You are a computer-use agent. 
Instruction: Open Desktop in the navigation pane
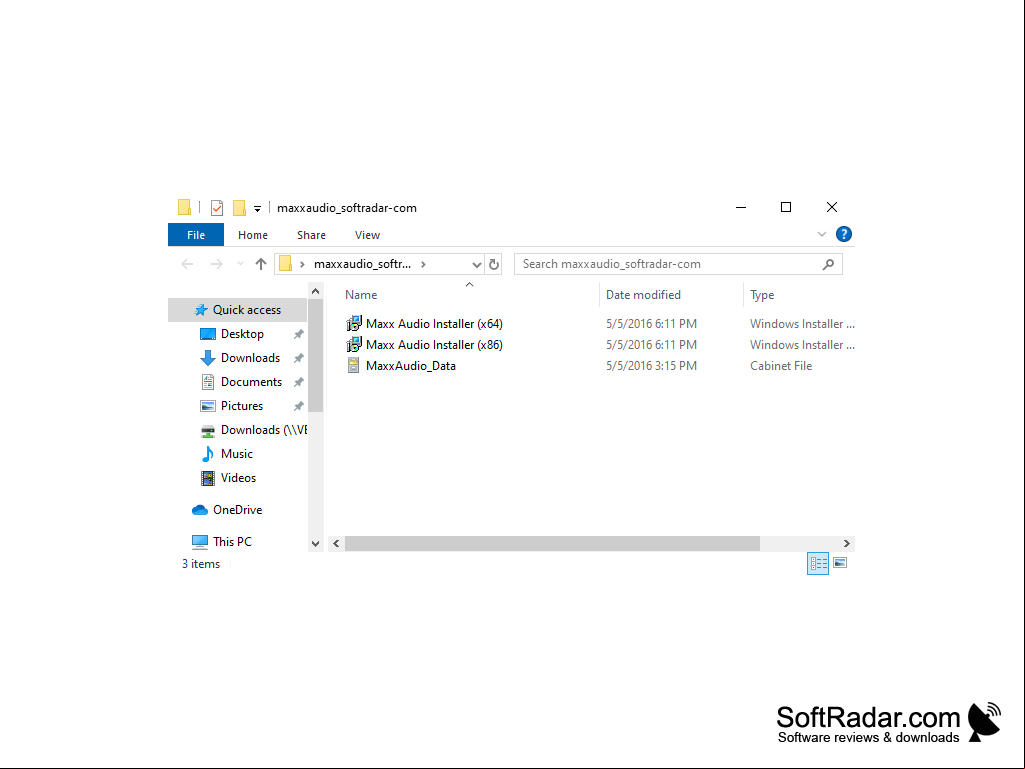[x=242, y=334]
